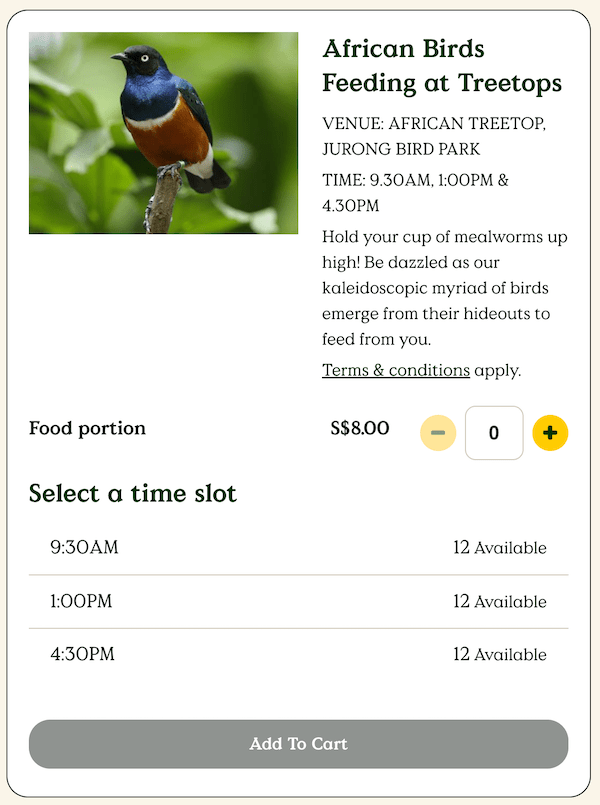Click 12 Available beside 9:30AM

tap(500, 547)
